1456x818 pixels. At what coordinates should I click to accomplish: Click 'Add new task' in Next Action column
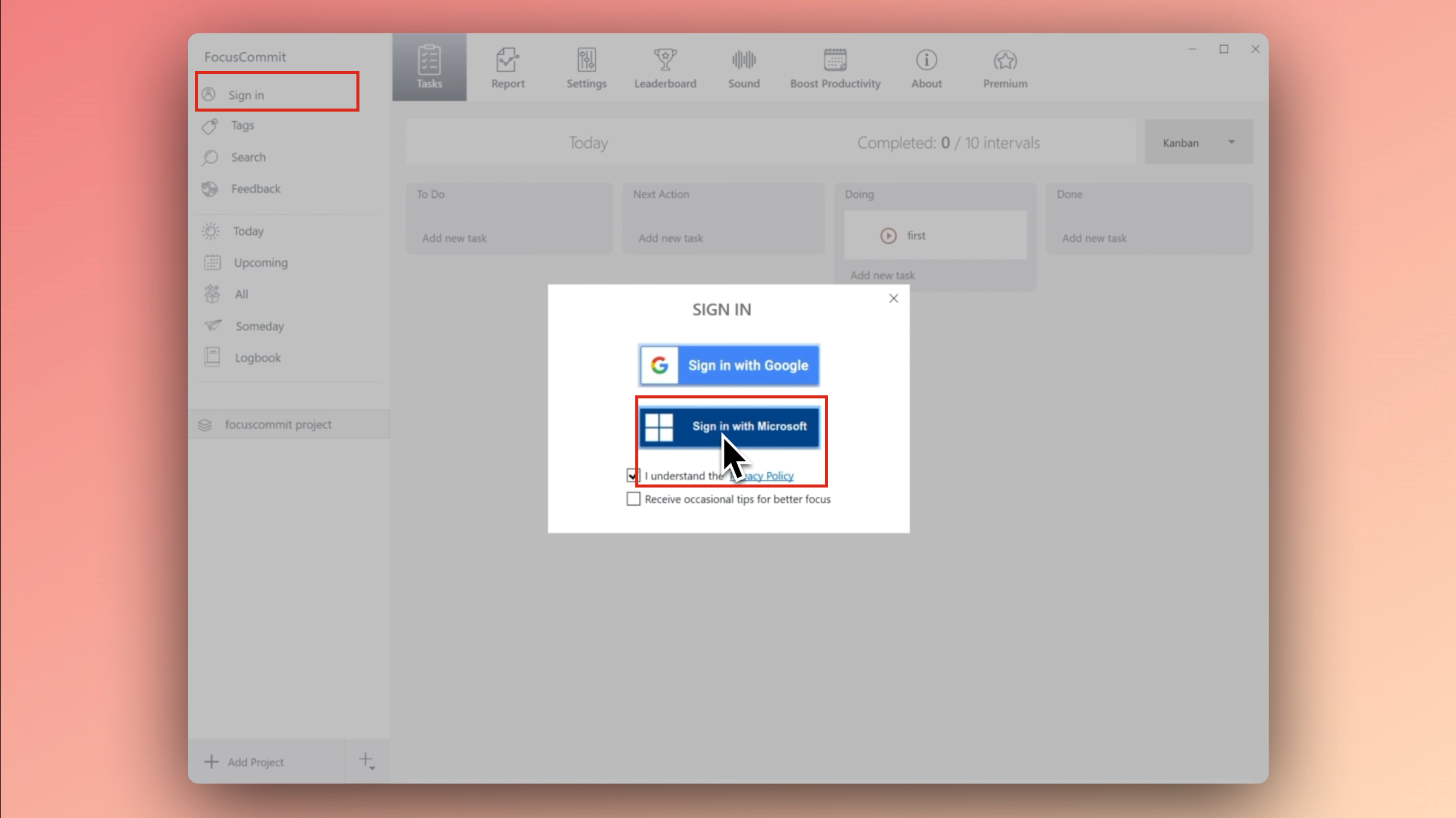670,238
